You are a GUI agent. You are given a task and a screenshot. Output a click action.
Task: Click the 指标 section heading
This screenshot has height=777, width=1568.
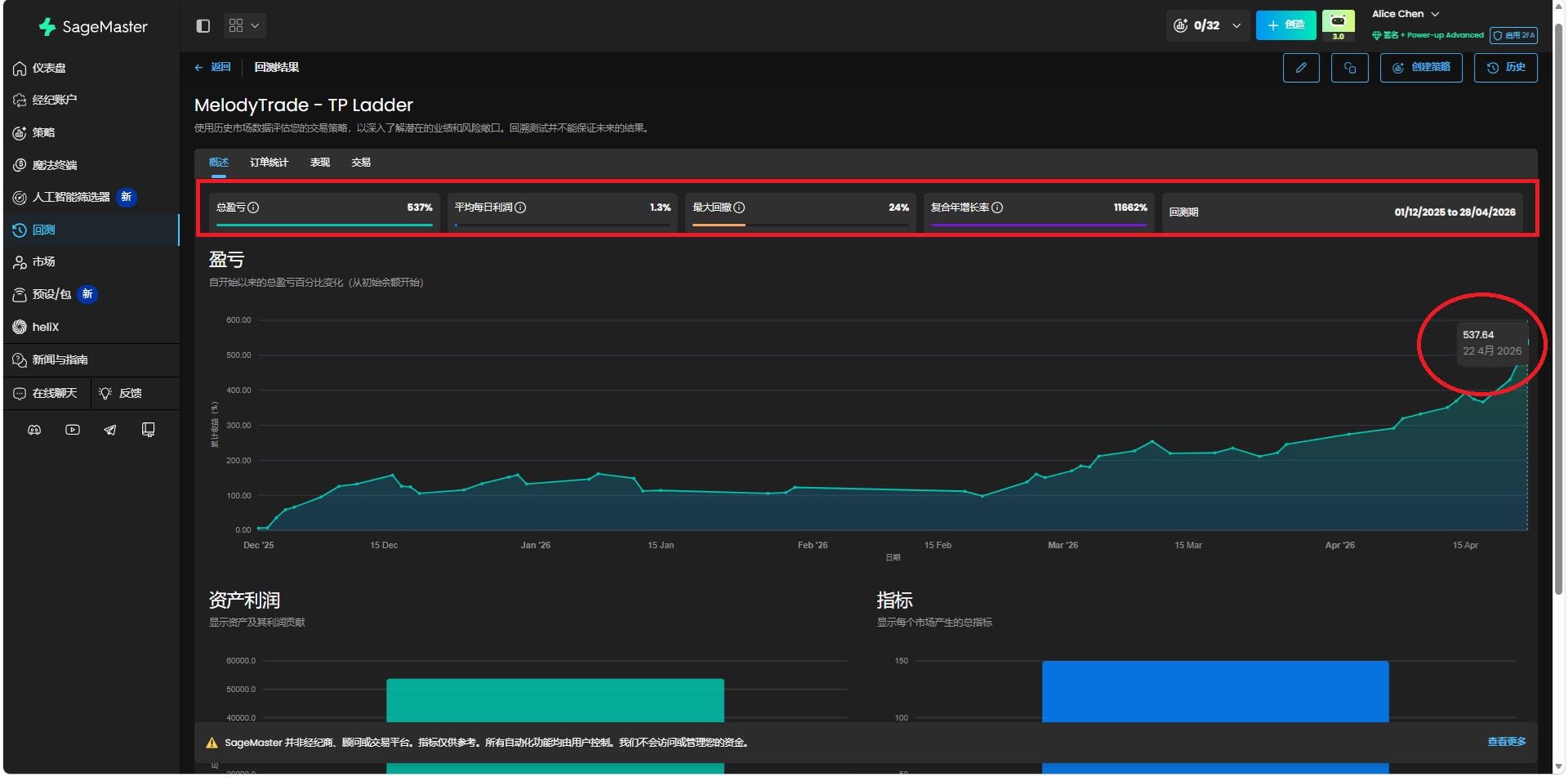[x=895, y=601]
